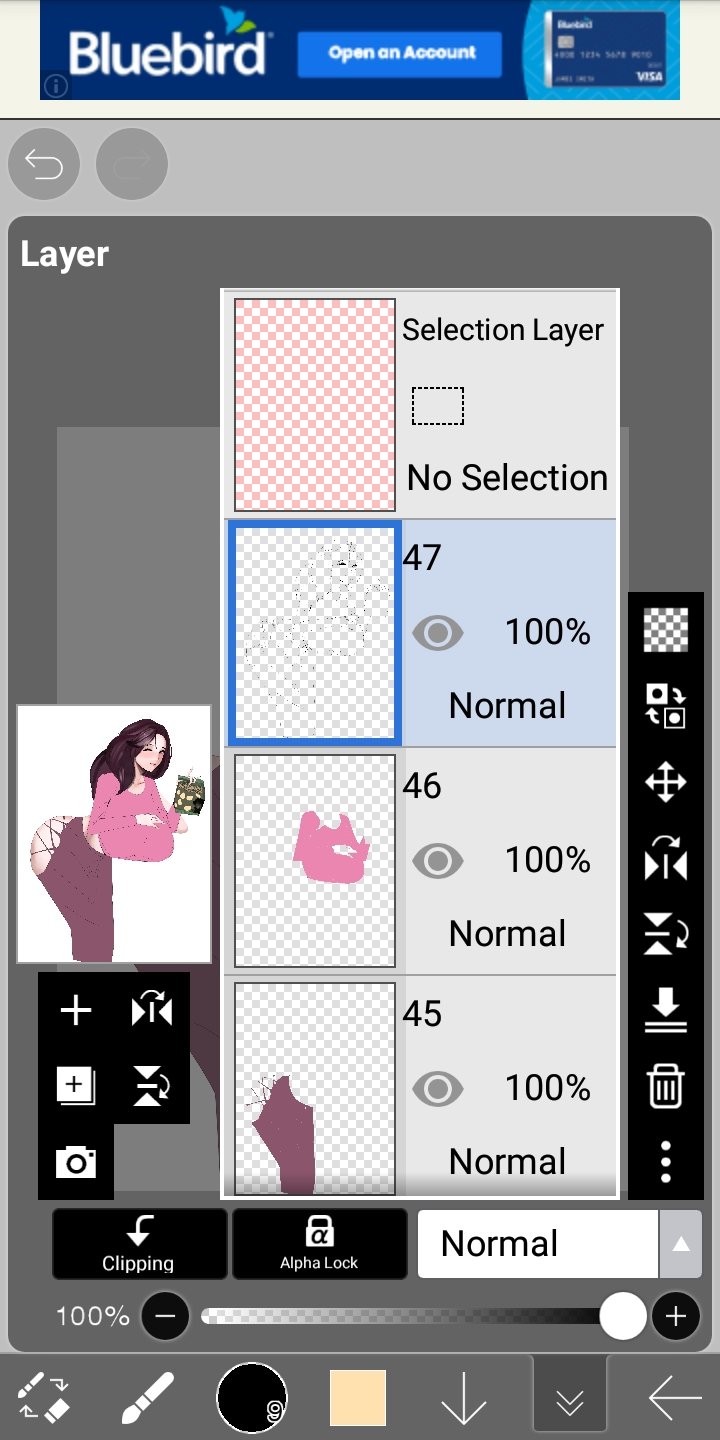The image size is (720, 1440).
Task: Toggle visibility of layer 46
Action: pyautogui.click(x=437, y=861)
